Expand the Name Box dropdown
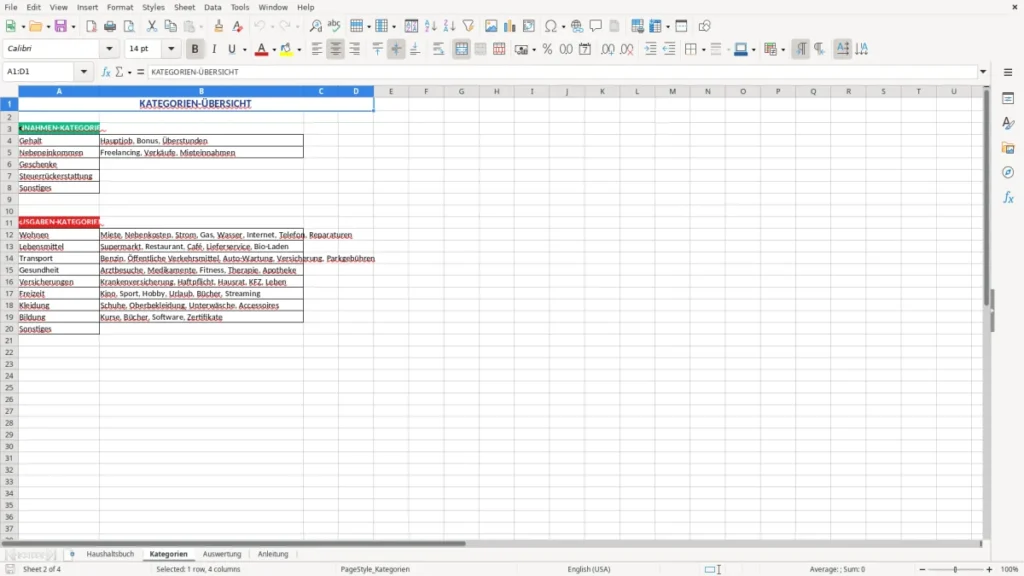This screenshot has height=576, width=1024. point(84,72)
